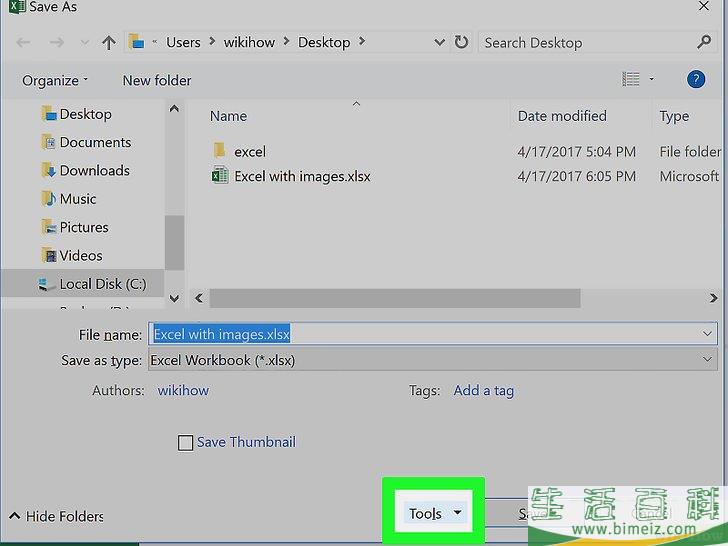
Task: Open the Tools dropdown
Action: click(434, 513)
